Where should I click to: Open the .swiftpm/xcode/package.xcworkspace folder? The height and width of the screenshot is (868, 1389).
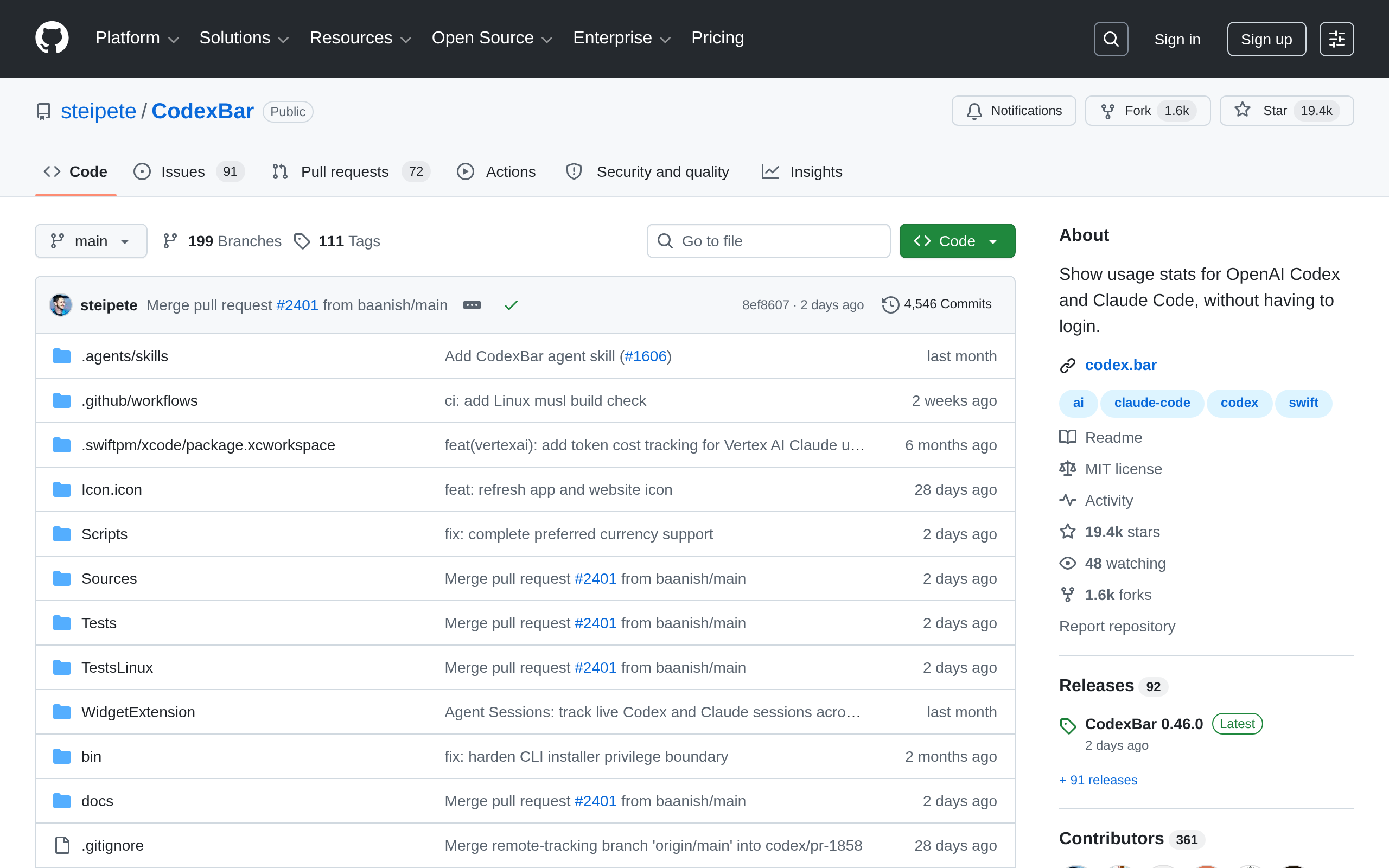pos(208,445)
